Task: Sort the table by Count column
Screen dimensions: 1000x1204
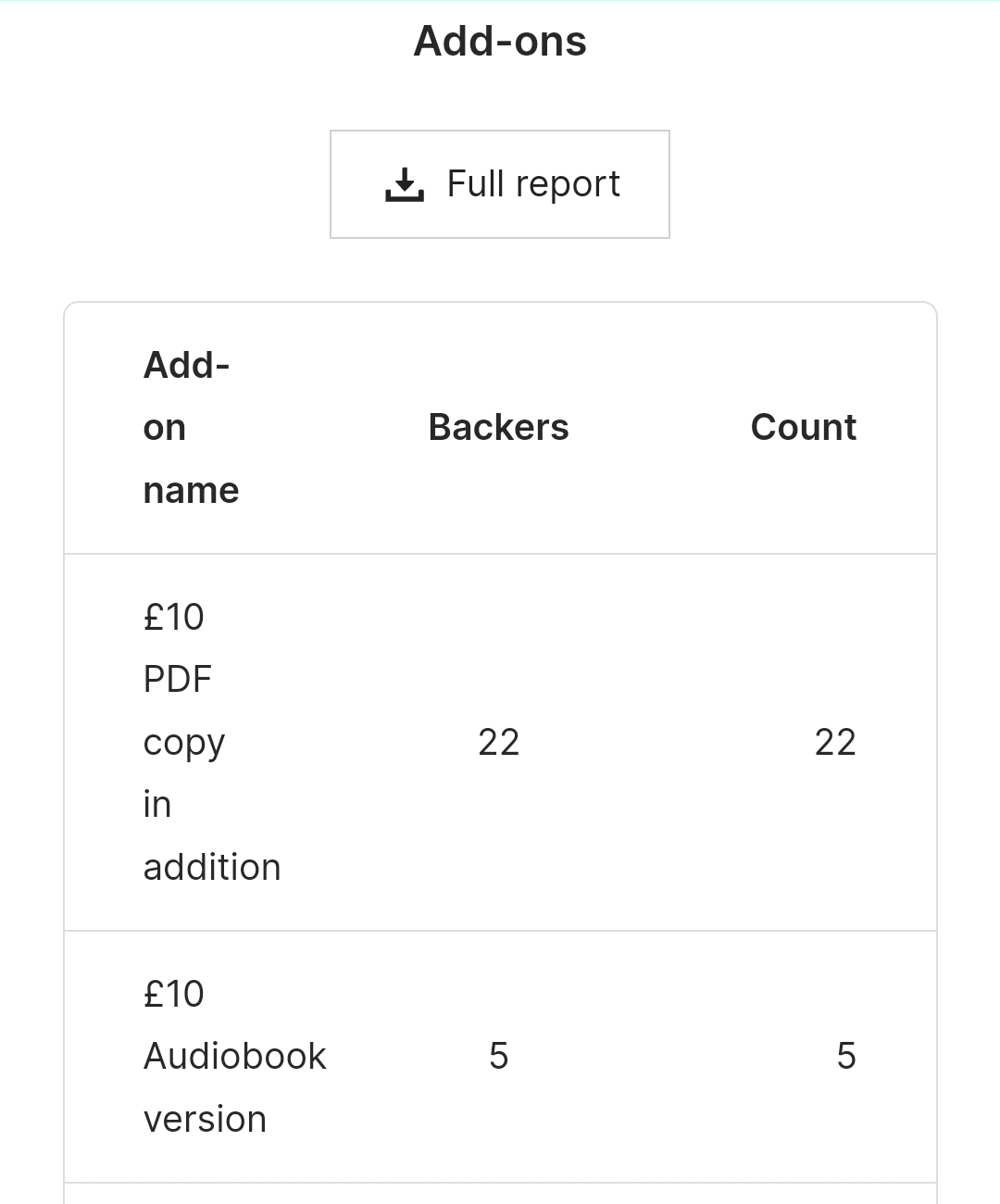Action: click(x=804, y=427)
